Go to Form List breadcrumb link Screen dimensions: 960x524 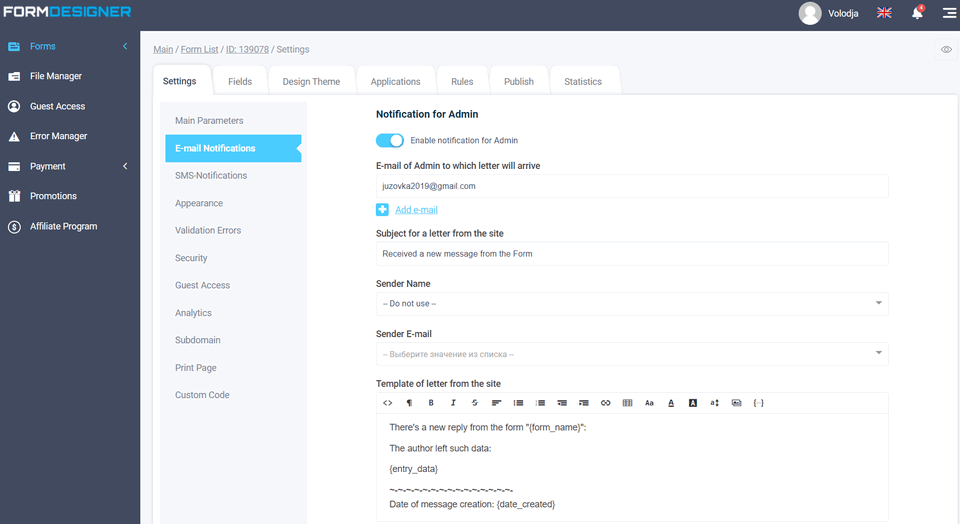(200, 49)
